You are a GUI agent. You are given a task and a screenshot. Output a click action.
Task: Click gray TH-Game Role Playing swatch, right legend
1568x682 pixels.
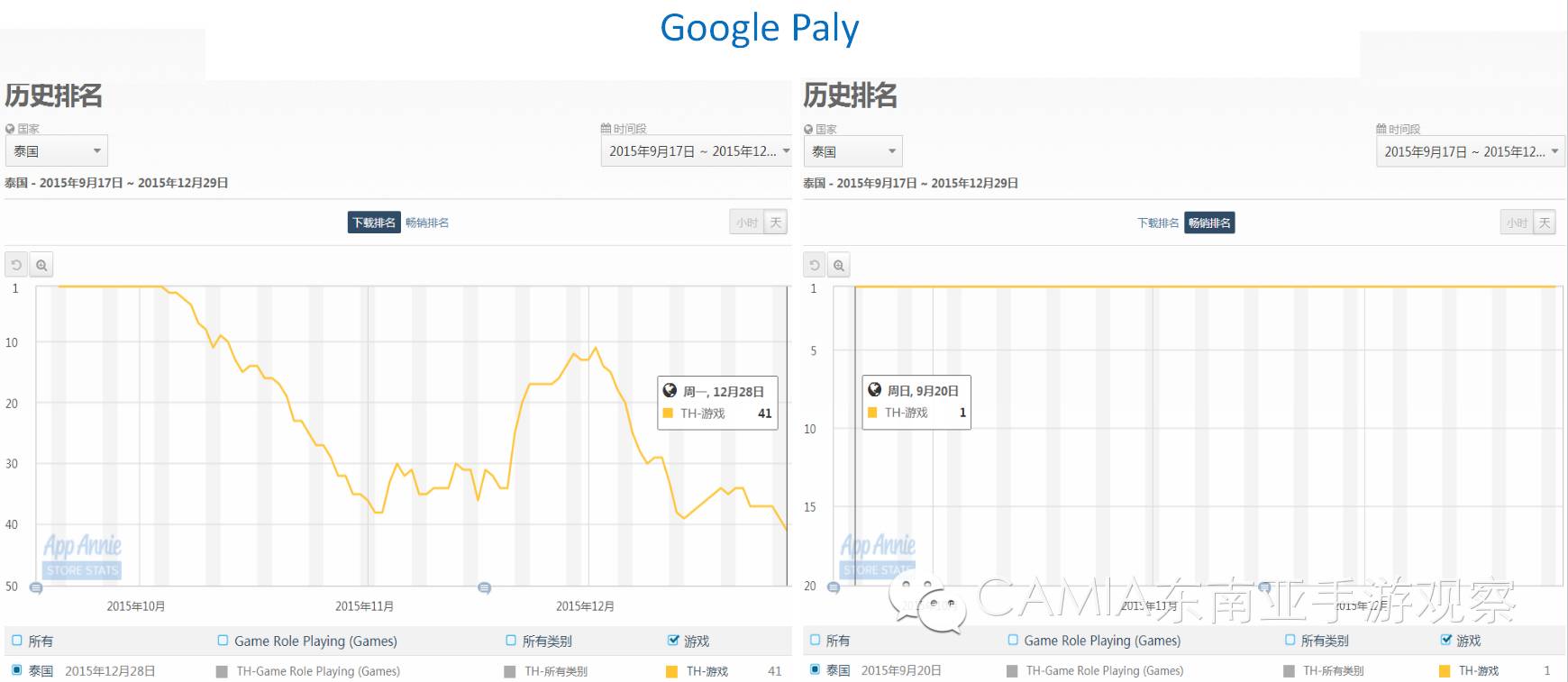[x=1012, y=671]
